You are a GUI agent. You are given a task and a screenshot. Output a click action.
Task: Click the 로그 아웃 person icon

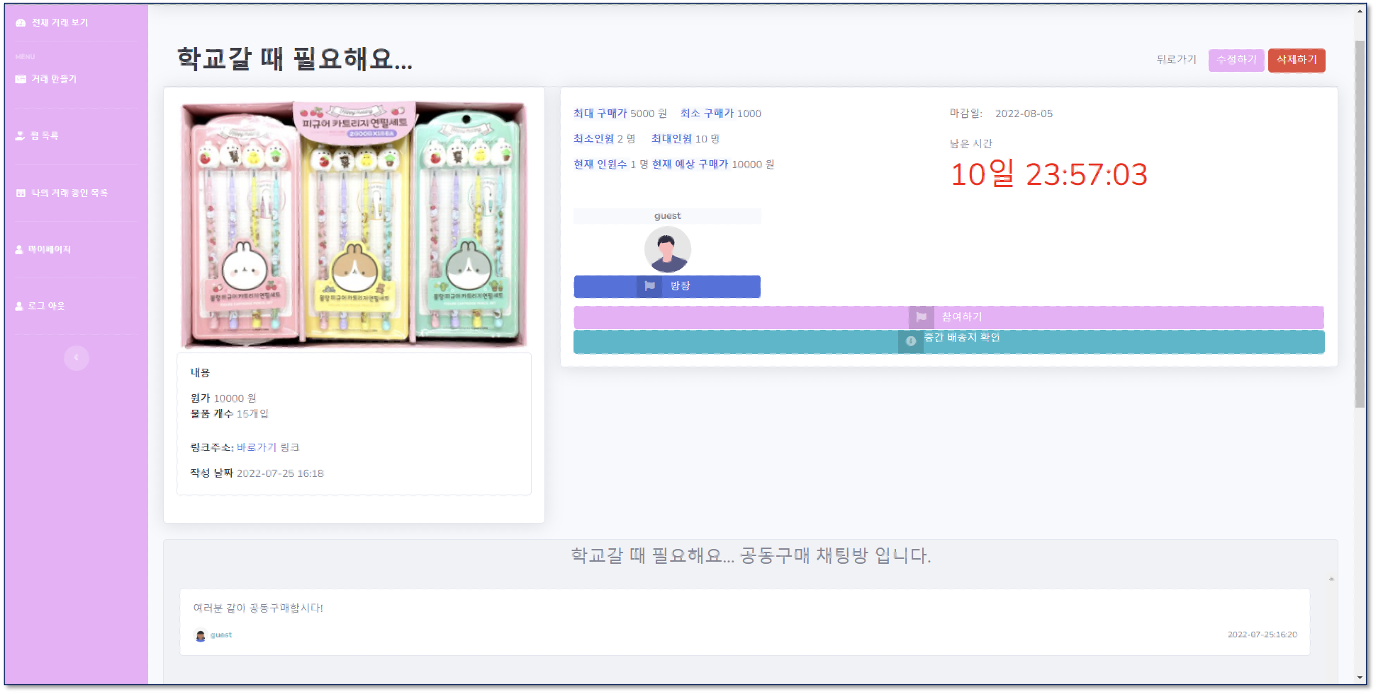click(x=20, y=306)
